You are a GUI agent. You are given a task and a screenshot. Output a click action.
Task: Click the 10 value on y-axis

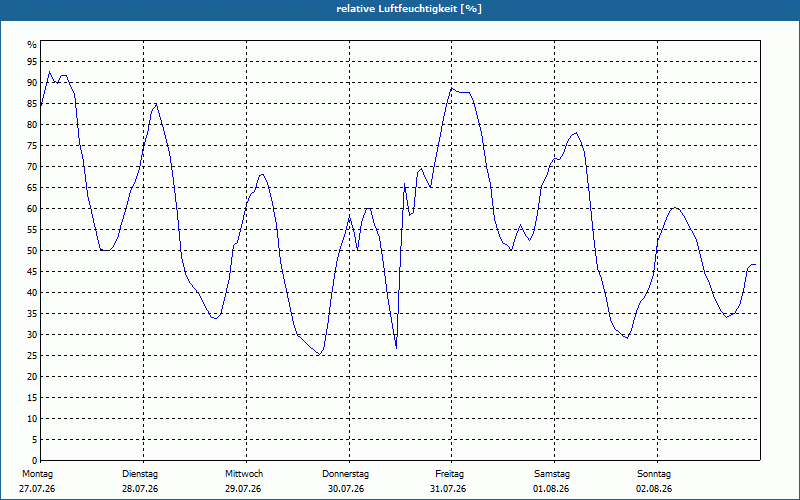click(x=32, y=418)
